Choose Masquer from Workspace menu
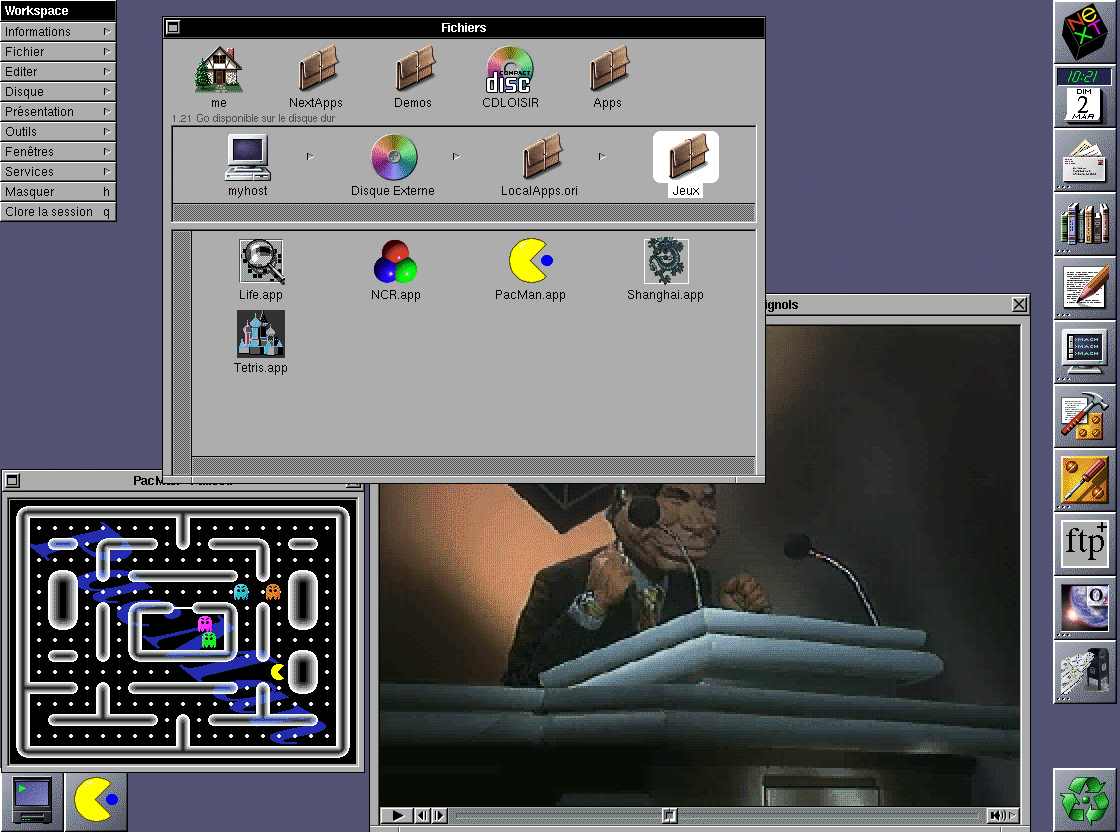Screen dimensions: 1120x832 click(58, 191)
